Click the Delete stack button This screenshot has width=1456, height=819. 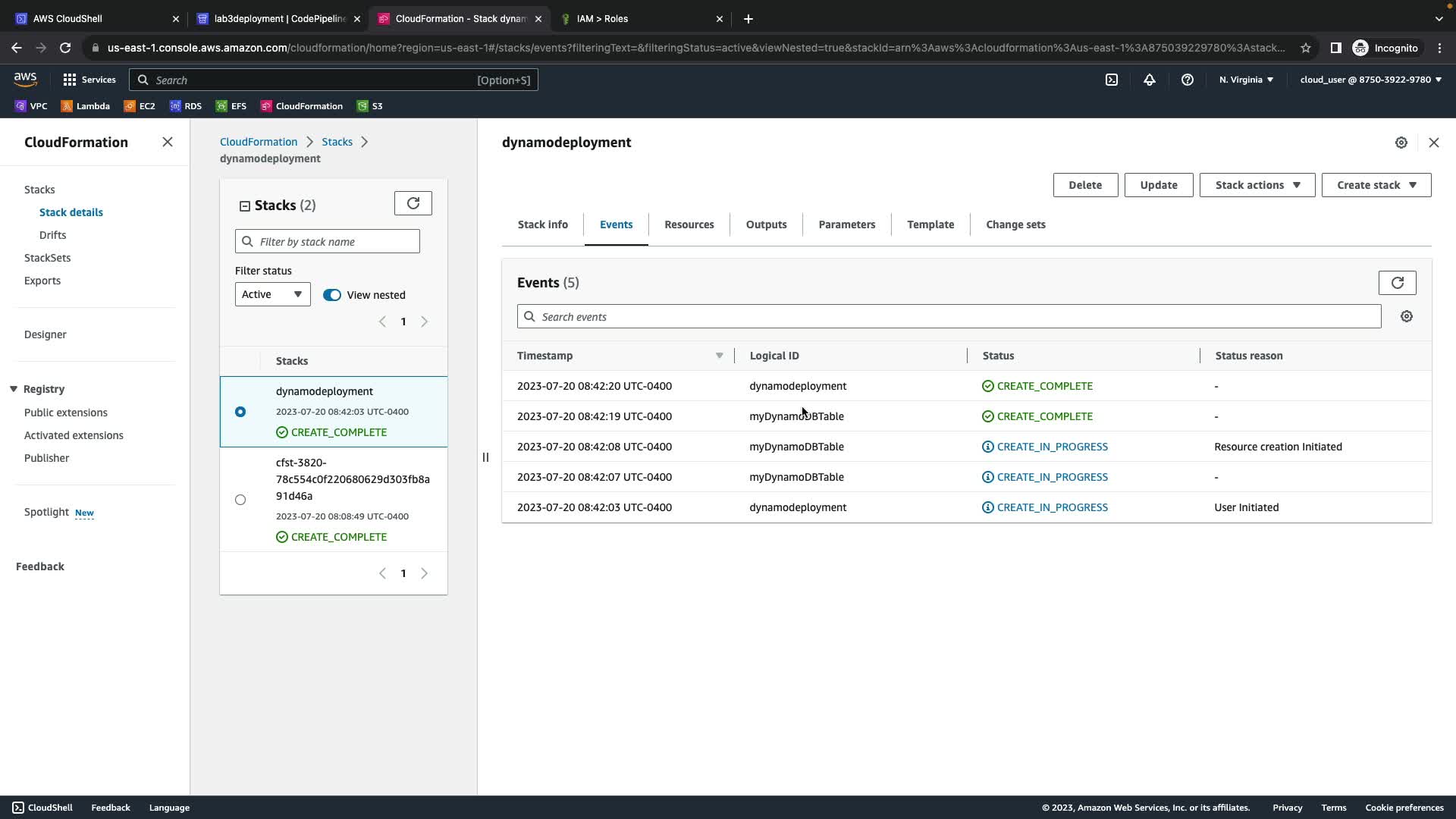pyautogui.click(x=1084, y=185)
